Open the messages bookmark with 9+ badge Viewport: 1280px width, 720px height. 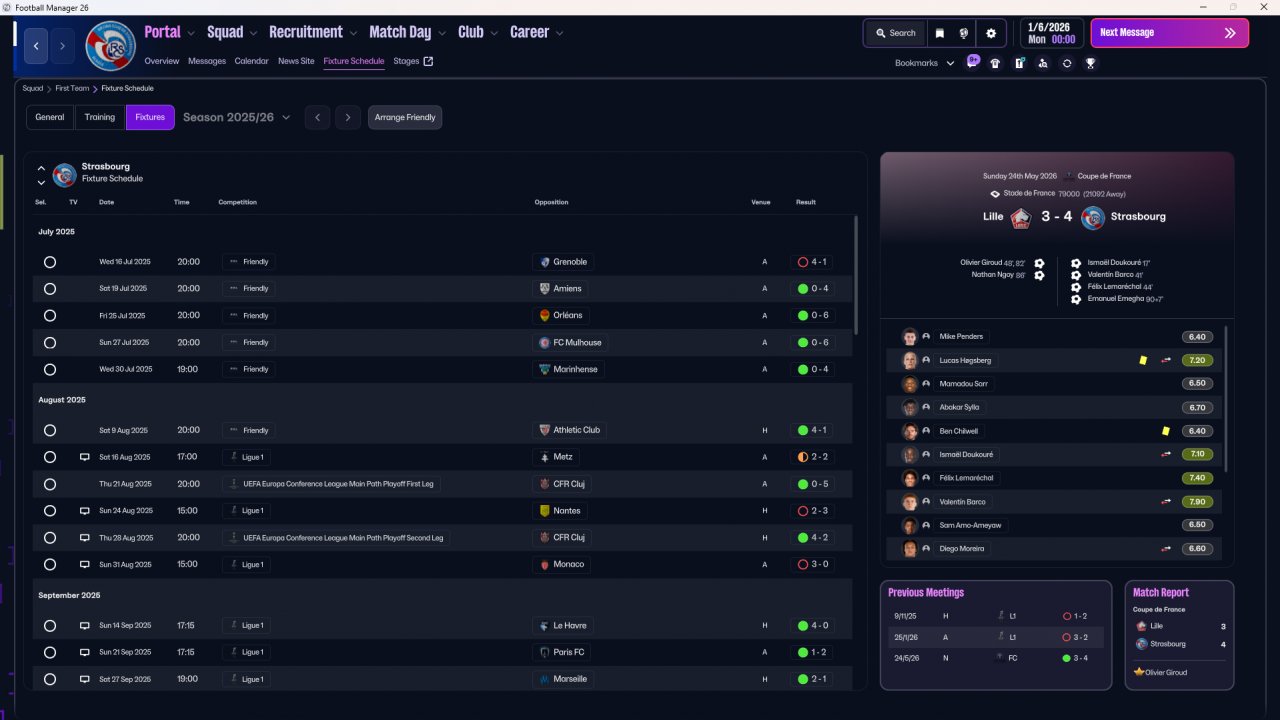pyautogui.click(x=973, y=62)
